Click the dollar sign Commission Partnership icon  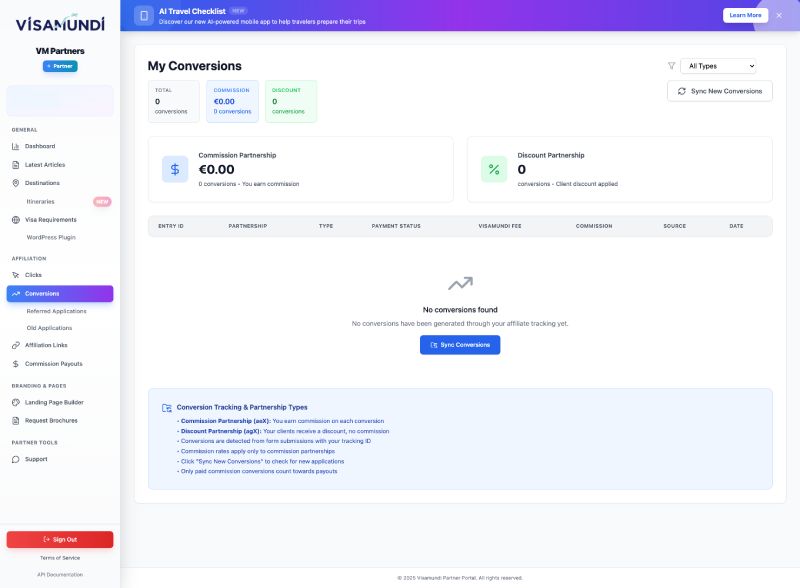(x=175, y=169)
